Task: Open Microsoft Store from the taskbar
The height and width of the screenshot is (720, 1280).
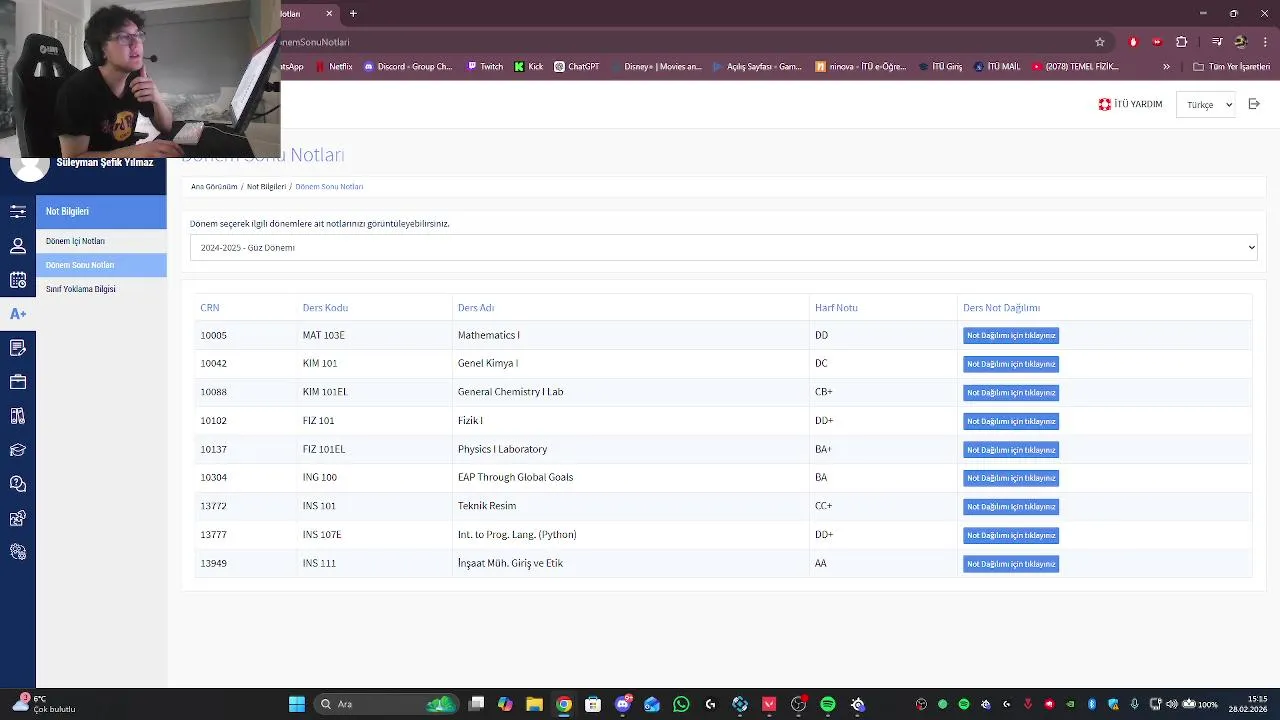Action: coord(593,704)
